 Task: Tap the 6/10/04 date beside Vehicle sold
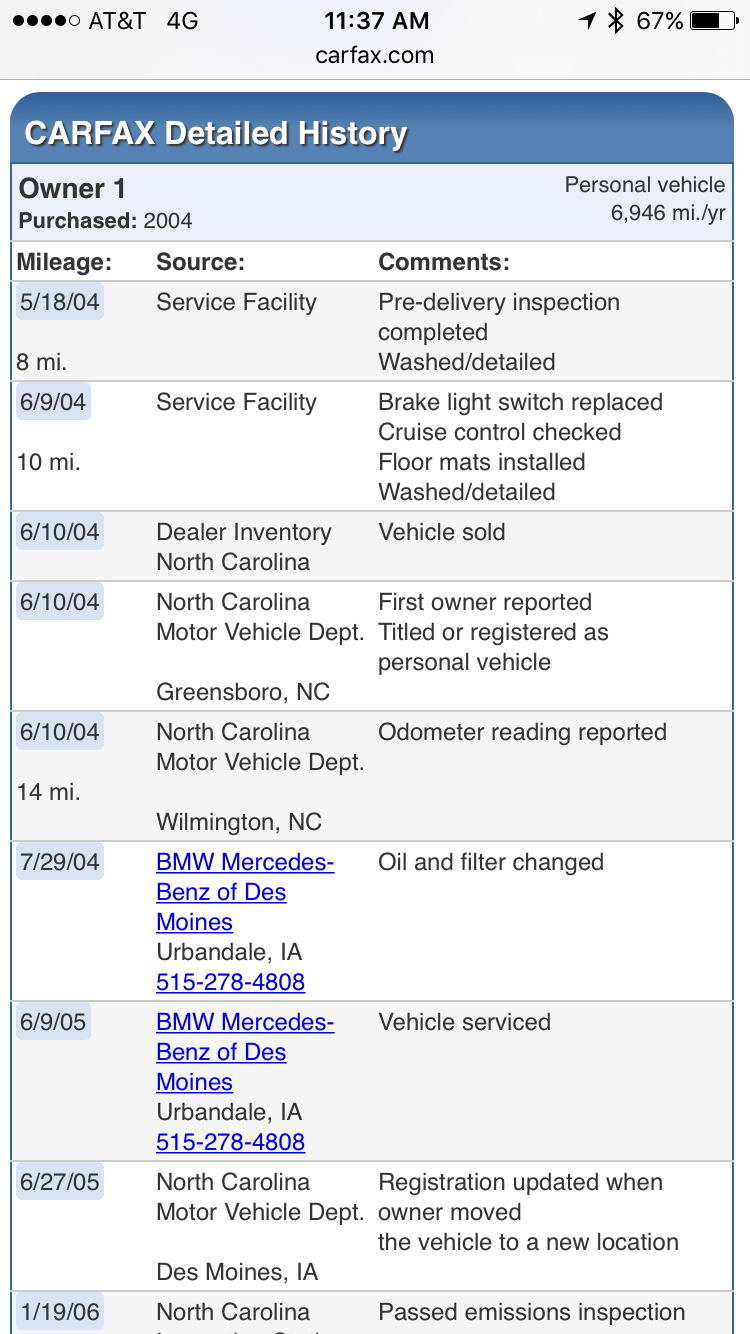coord(60,532)
